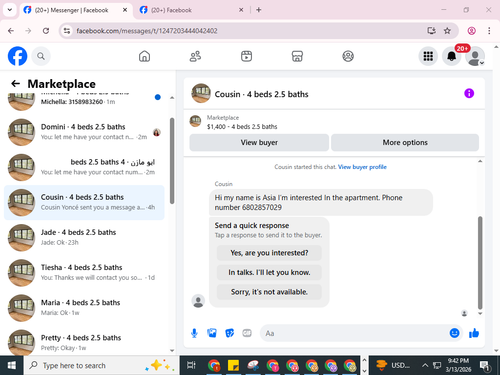The image size is (500, 375).
Task: Bookmark this page with the star
Action: (x=447, y=31)
